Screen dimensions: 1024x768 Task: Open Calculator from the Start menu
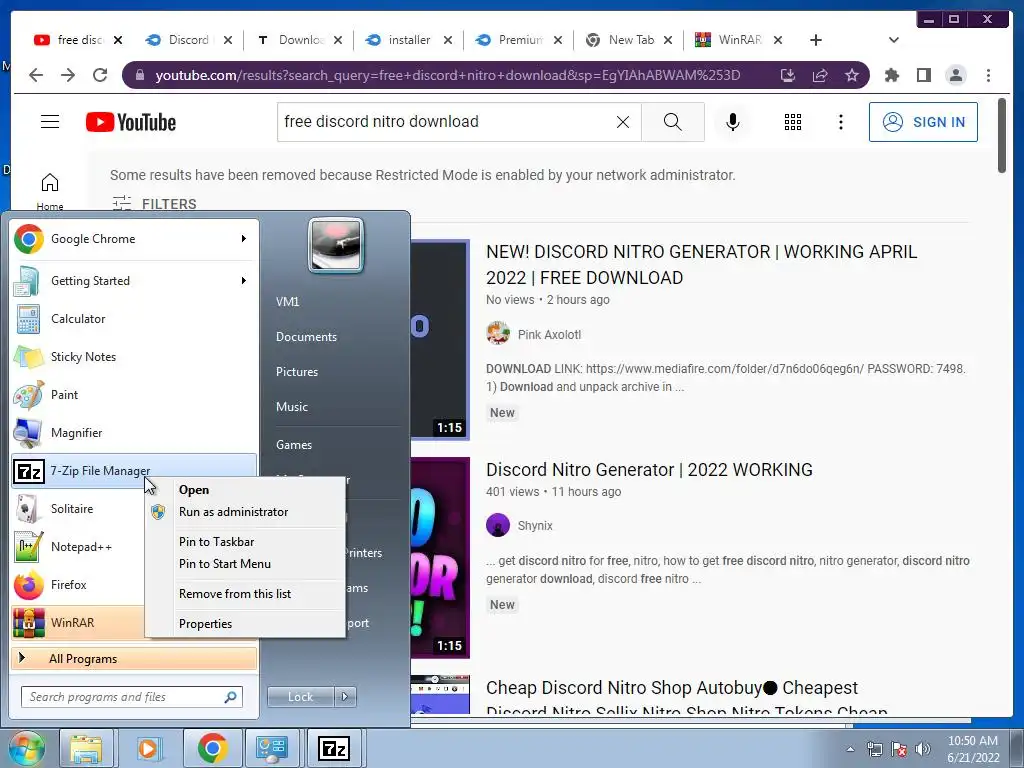[134, 319]
